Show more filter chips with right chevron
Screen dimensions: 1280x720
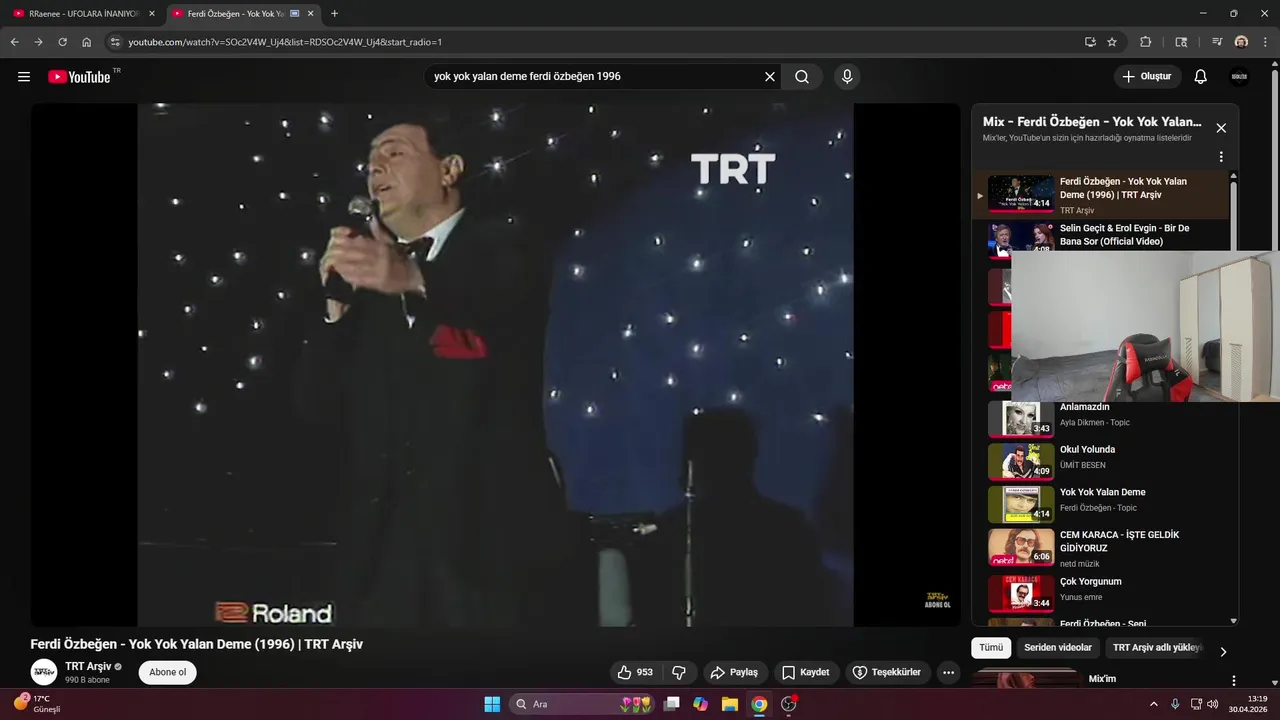[1222, 651]
